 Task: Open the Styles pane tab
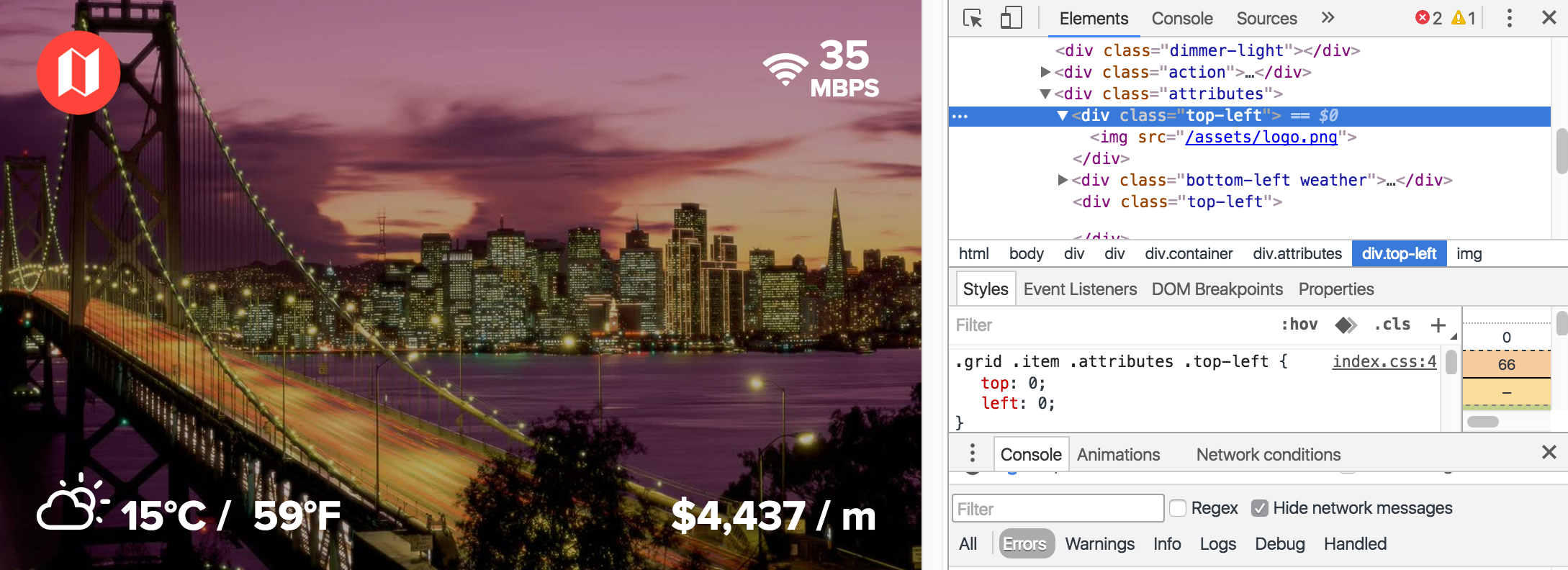tap(986, 289)
